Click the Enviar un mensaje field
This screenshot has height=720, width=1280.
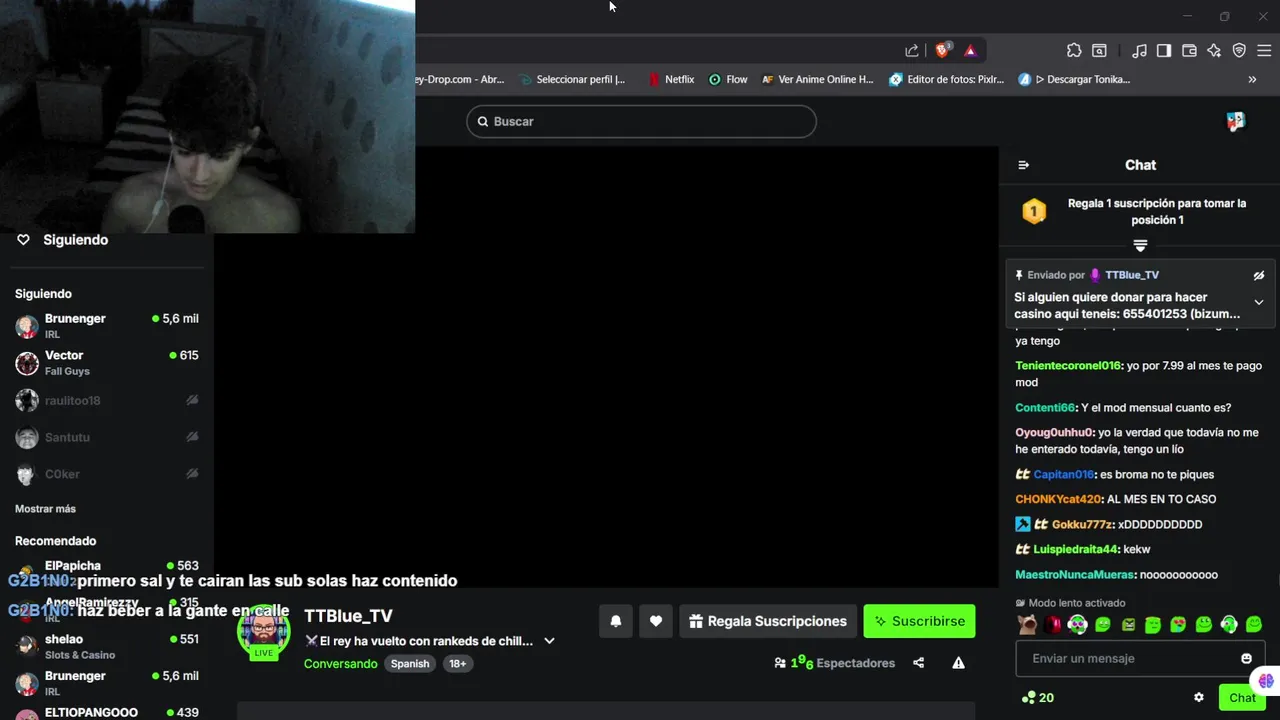[x=1140, y=658]
